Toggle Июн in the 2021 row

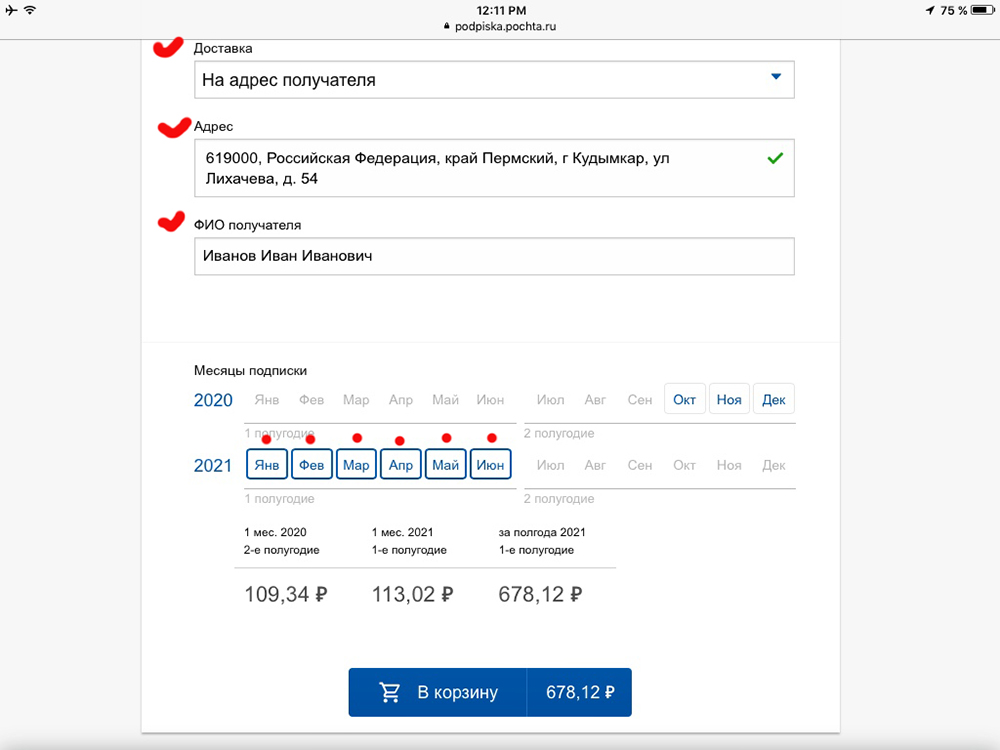point(490,464)
